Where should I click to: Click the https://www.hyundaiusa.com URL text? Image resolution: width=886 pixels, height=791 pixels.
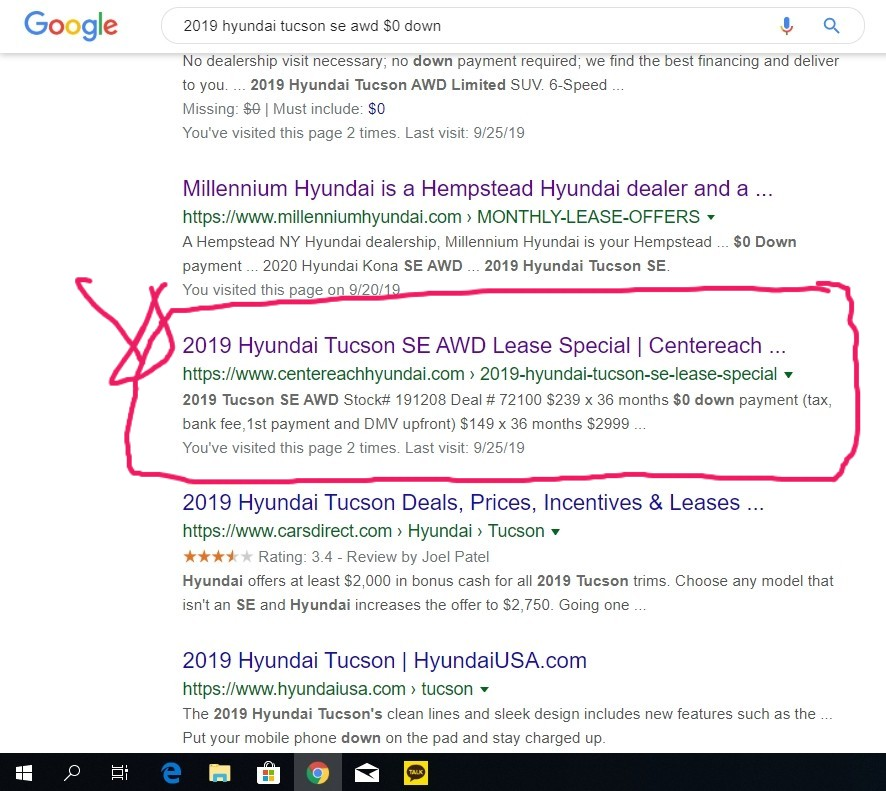coord(294,689)
